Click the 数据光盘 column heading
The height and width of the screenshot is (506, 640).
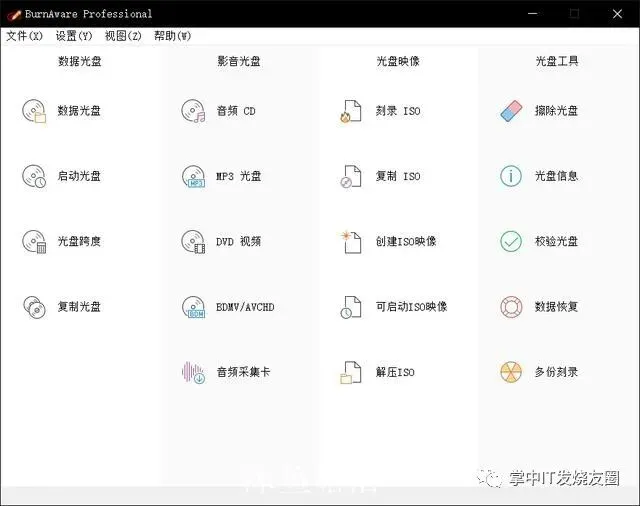(80, 61)
